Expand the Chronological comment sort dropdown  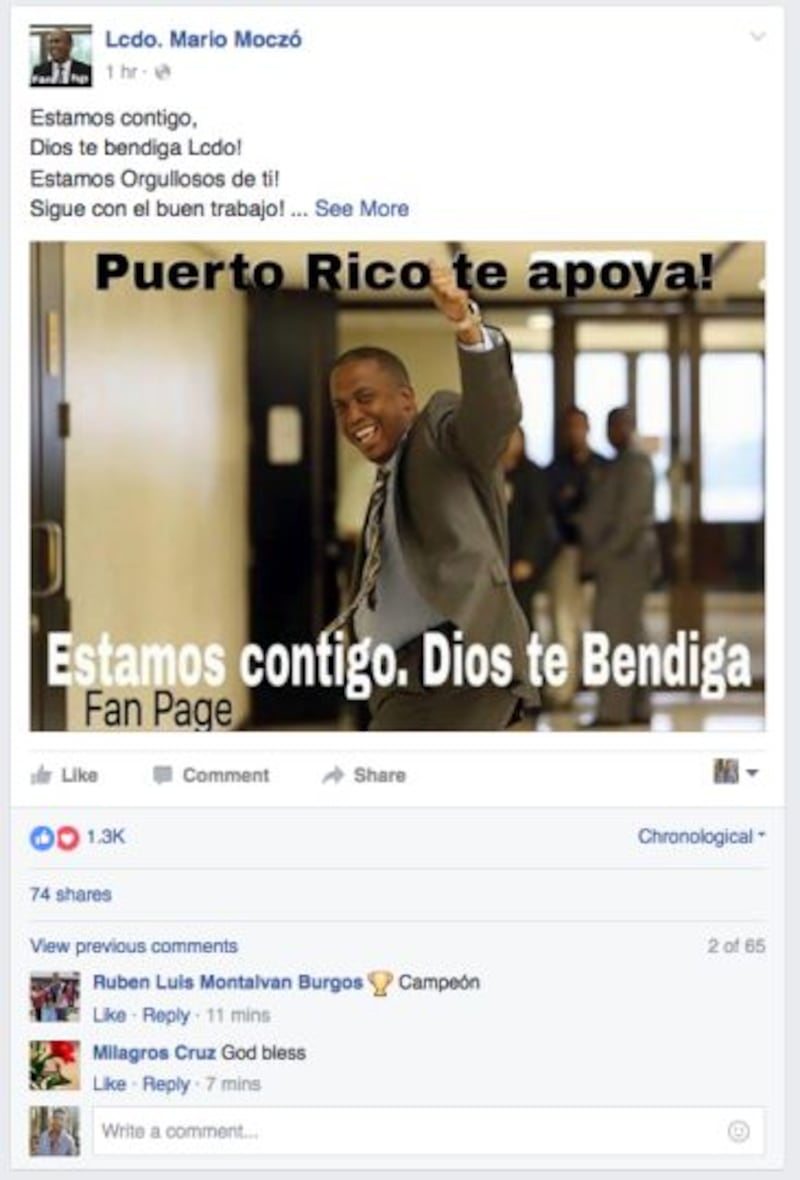pos(701,837)
